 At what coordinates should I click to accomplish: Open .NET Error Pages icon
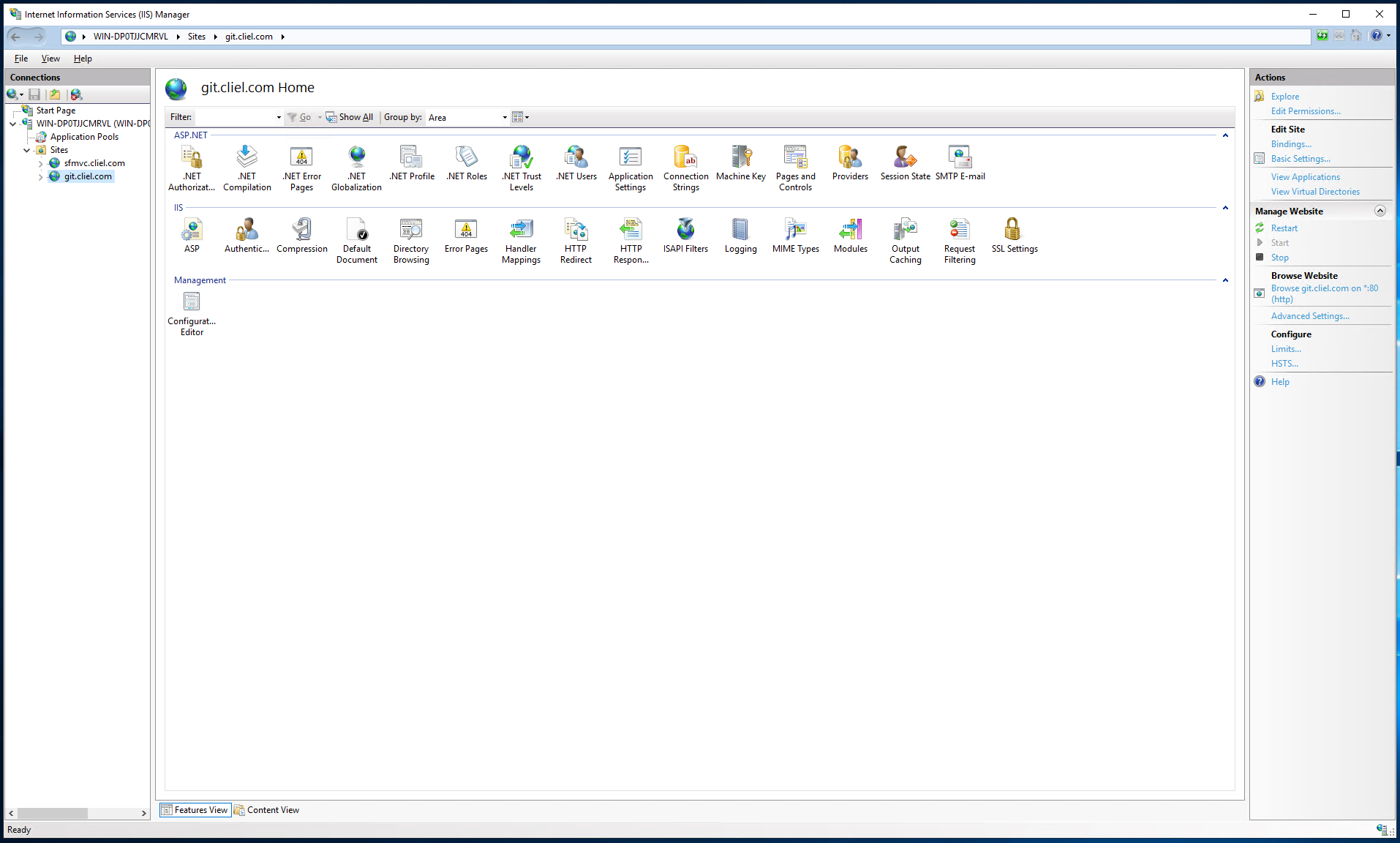coord(301,168)
